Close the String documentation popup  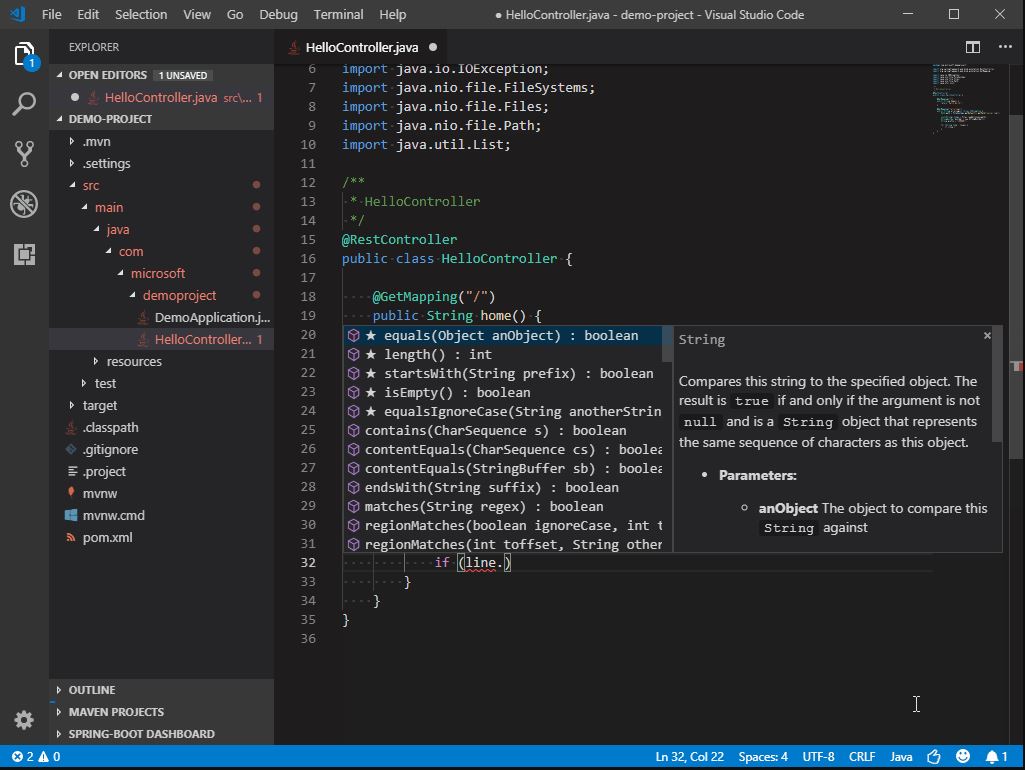[x=987, y=336]
